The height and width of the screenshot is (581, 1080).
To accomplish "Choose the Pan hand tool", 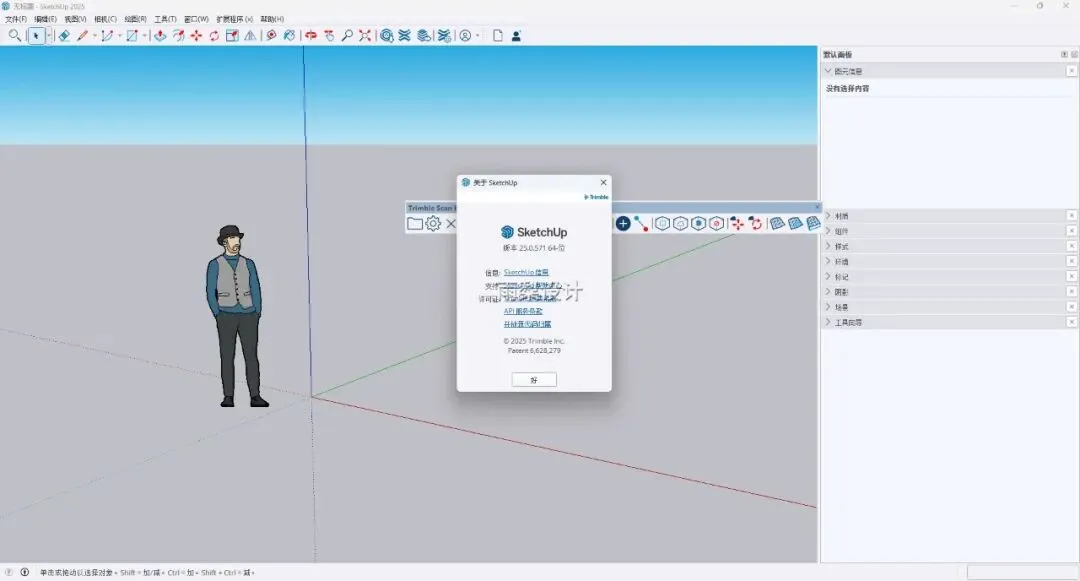I will (329, 36).
